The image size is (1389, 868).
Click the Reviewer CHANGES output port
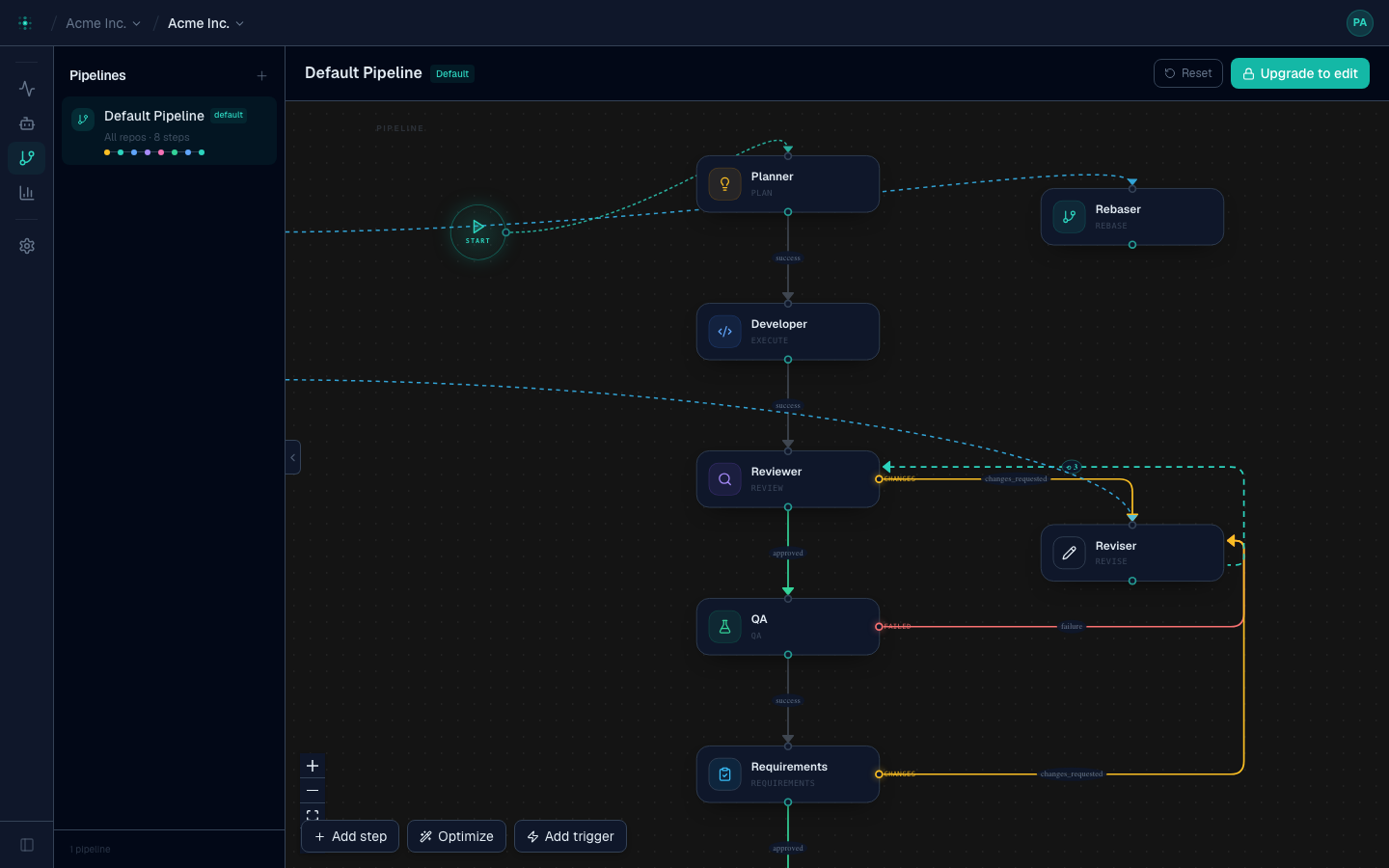point(879,479)
